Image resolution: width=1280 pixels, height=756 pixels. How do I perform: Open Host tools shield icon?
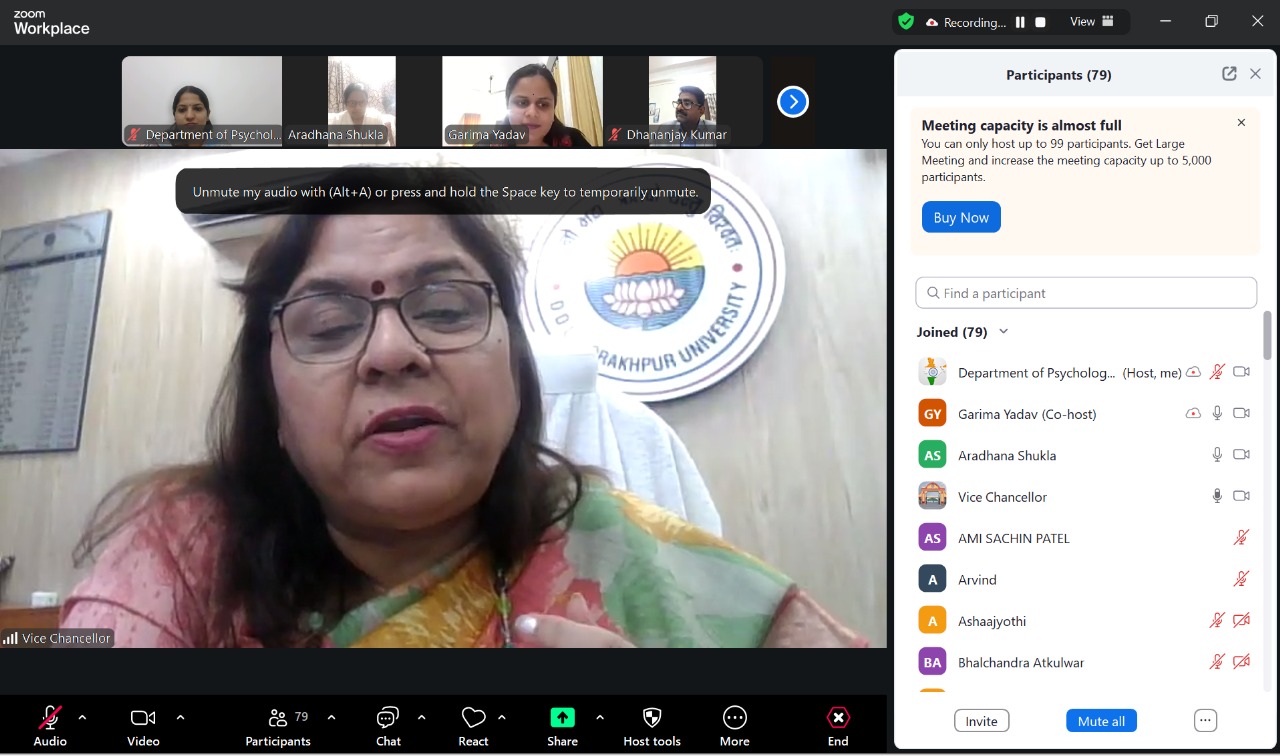click(x=652, y=718)
